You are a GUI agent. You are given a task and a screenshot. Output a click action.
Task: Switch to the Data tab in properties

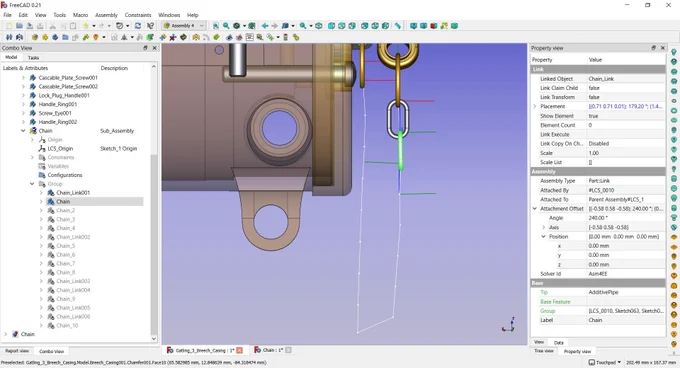(x=559, y=343)
